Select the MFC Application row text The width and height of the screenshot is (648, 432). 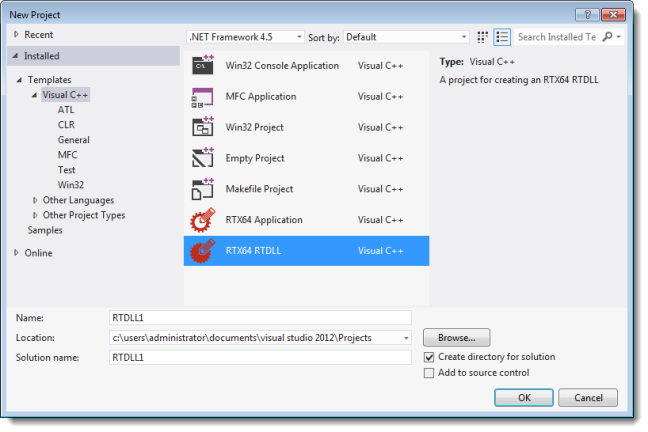click(261, 97)
